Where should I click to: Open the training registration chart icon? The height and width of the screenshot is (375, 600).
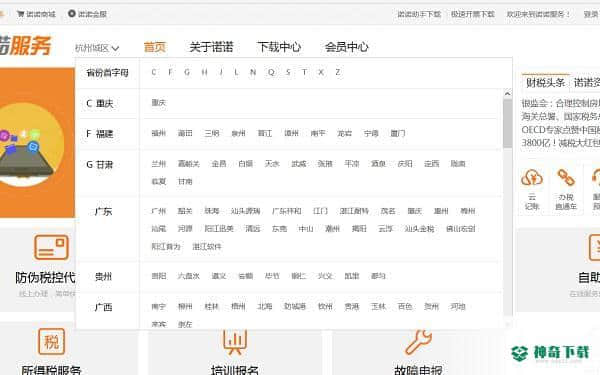[235, 341]
